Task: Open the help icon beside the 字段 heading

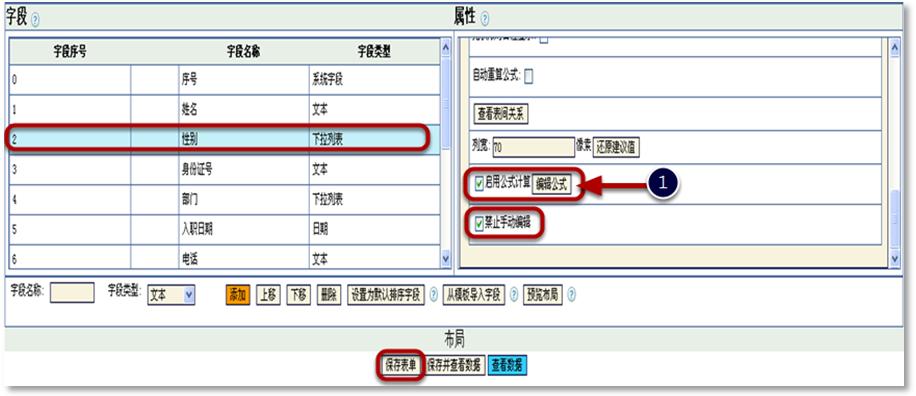Action: click(35, 19)
